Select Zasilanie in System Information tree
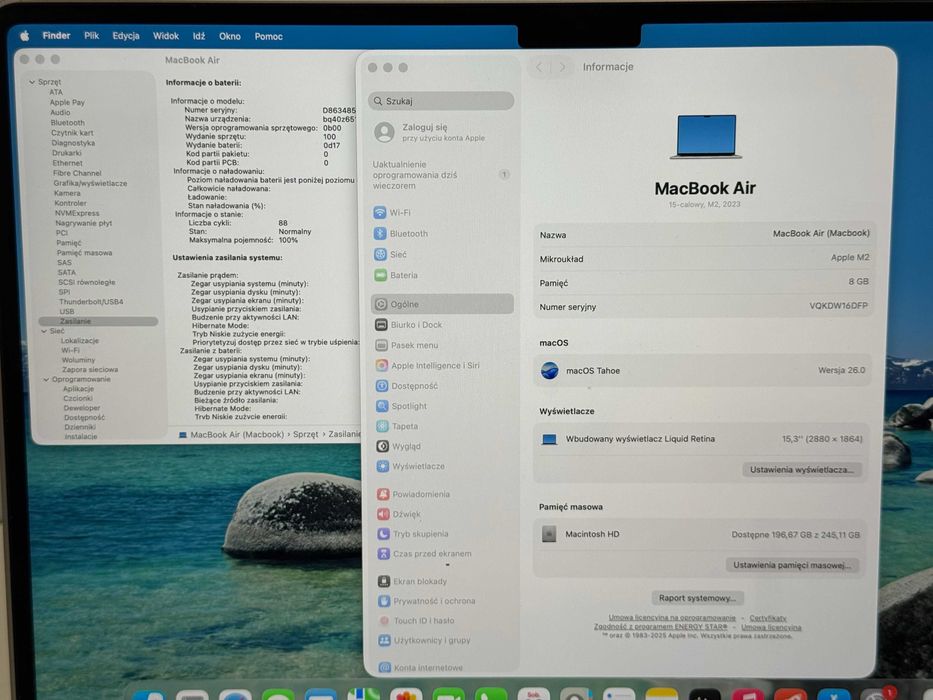Viewport: 933px width, 700px height. [98, 321]
